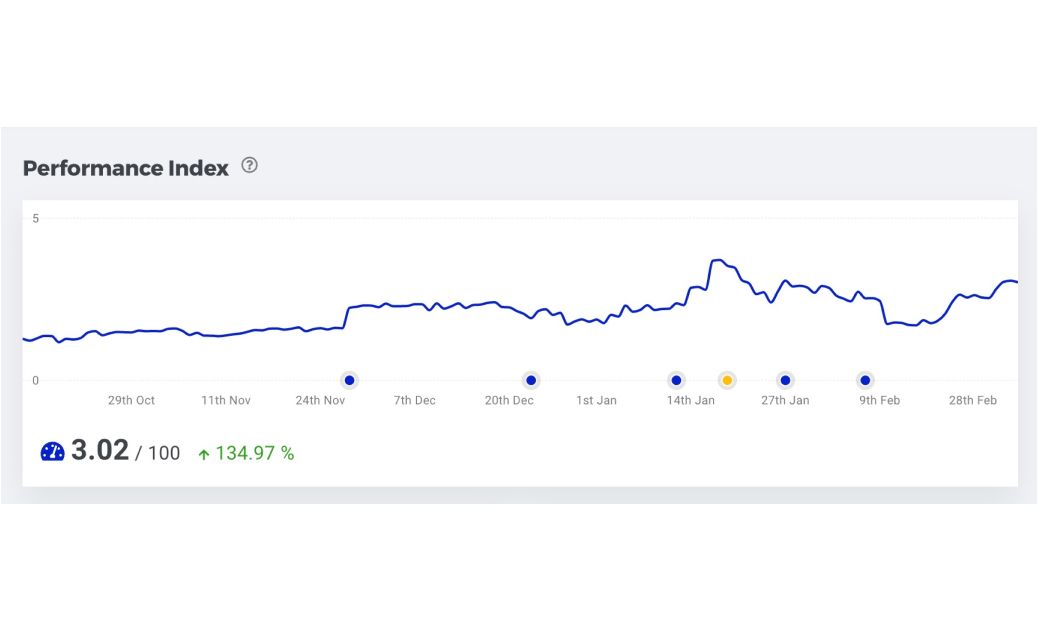Click the Performance Index heading

(x=126, y=168)
